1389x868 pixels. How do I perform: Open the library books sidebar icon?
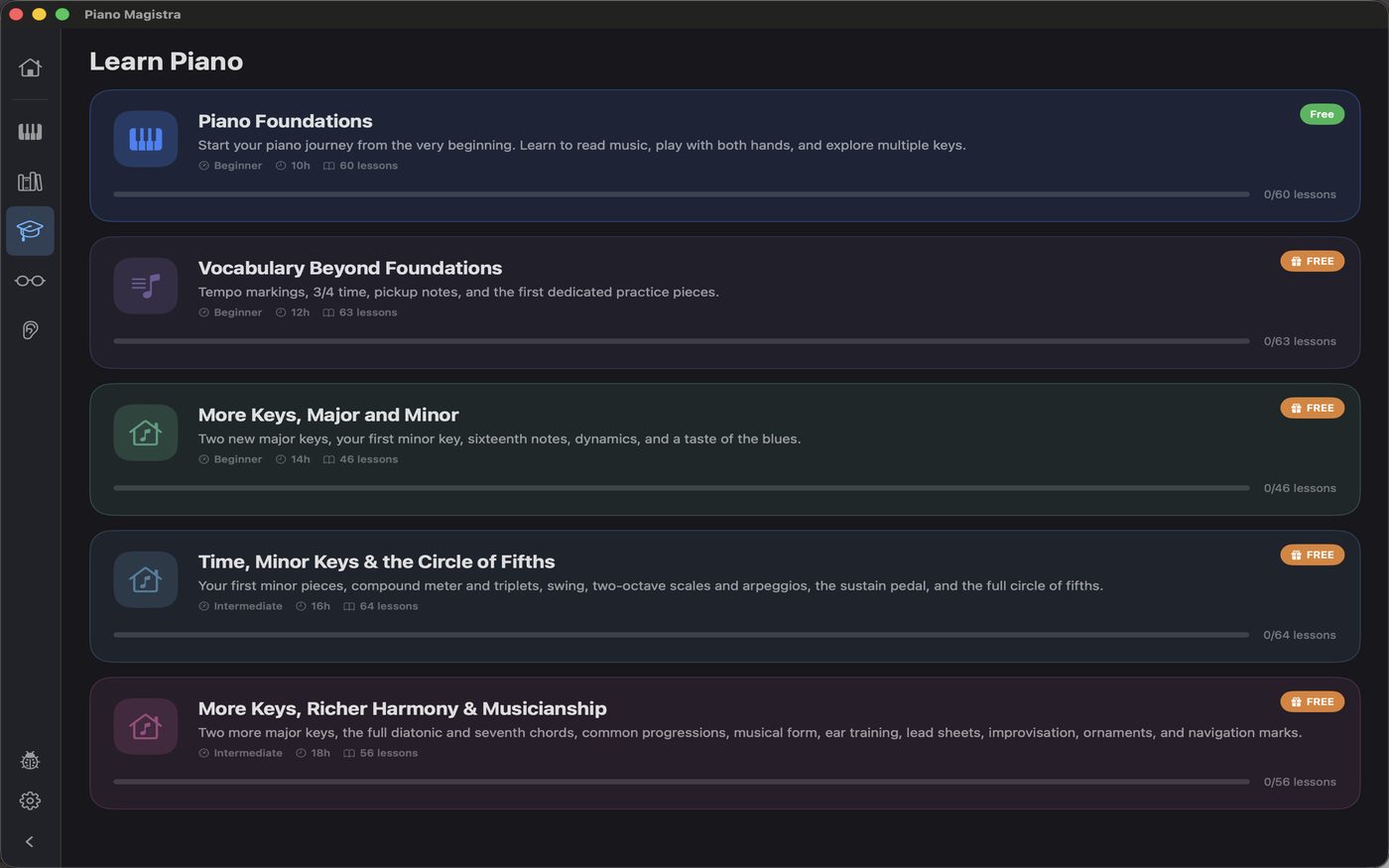[30, 182]
